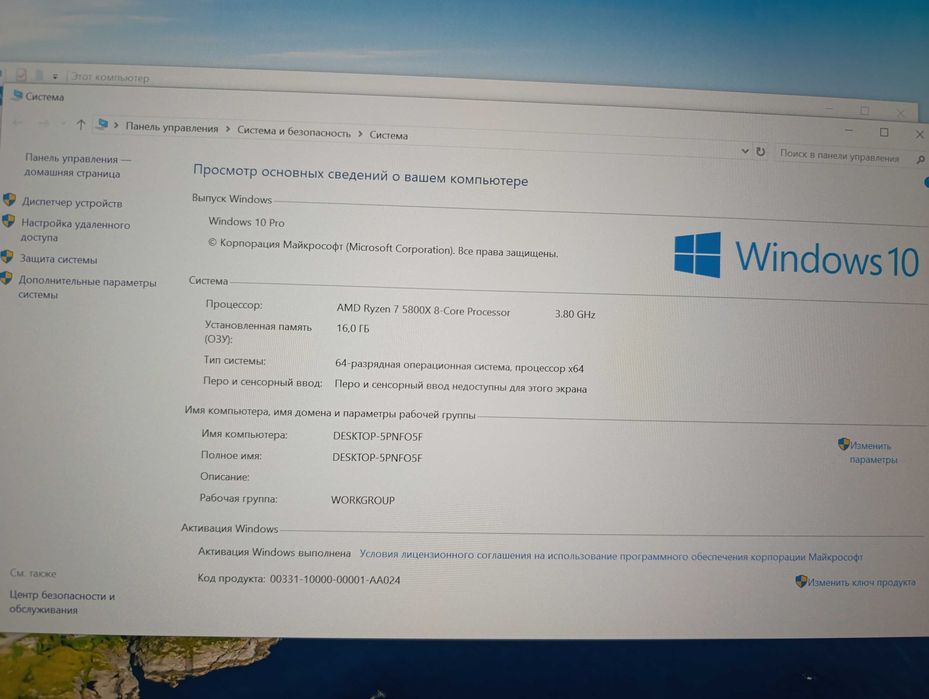The height and width of the screenshot is (699, 929).
Task: Go to Панель управления домашняя страница
Action: tap(77, 166)
